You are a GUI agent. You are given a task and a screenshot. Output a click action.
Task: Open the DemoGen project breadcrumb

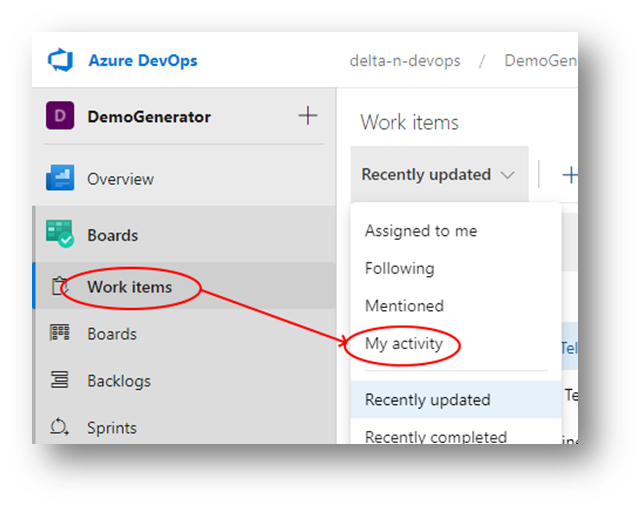point(540,61)
